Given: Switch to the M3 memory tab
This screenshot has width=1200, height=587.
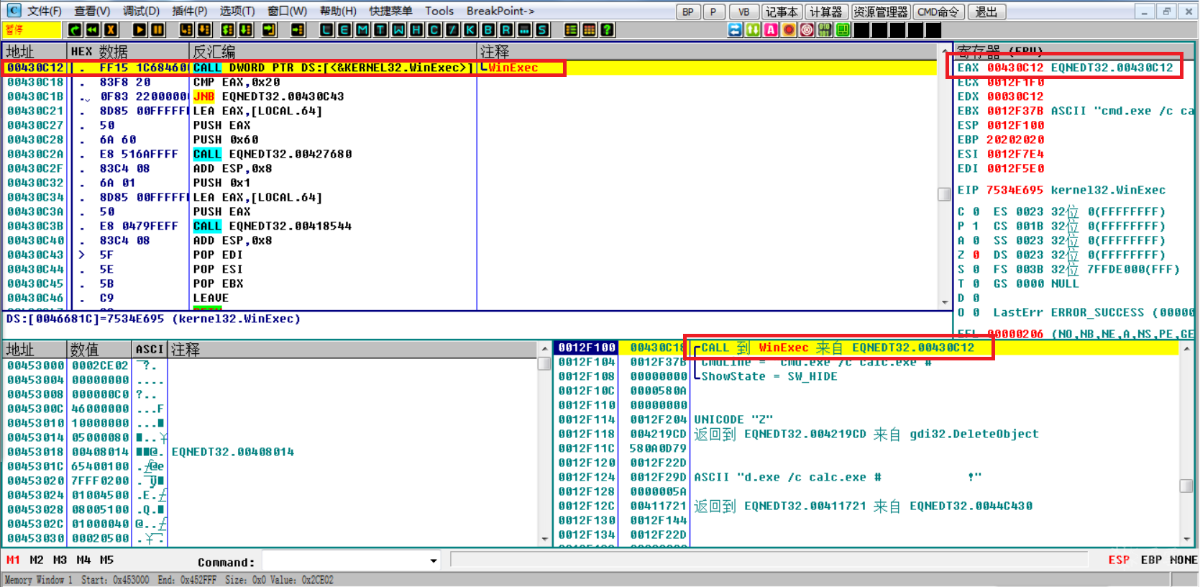Looking at the screenshot, I should (61, 560).
